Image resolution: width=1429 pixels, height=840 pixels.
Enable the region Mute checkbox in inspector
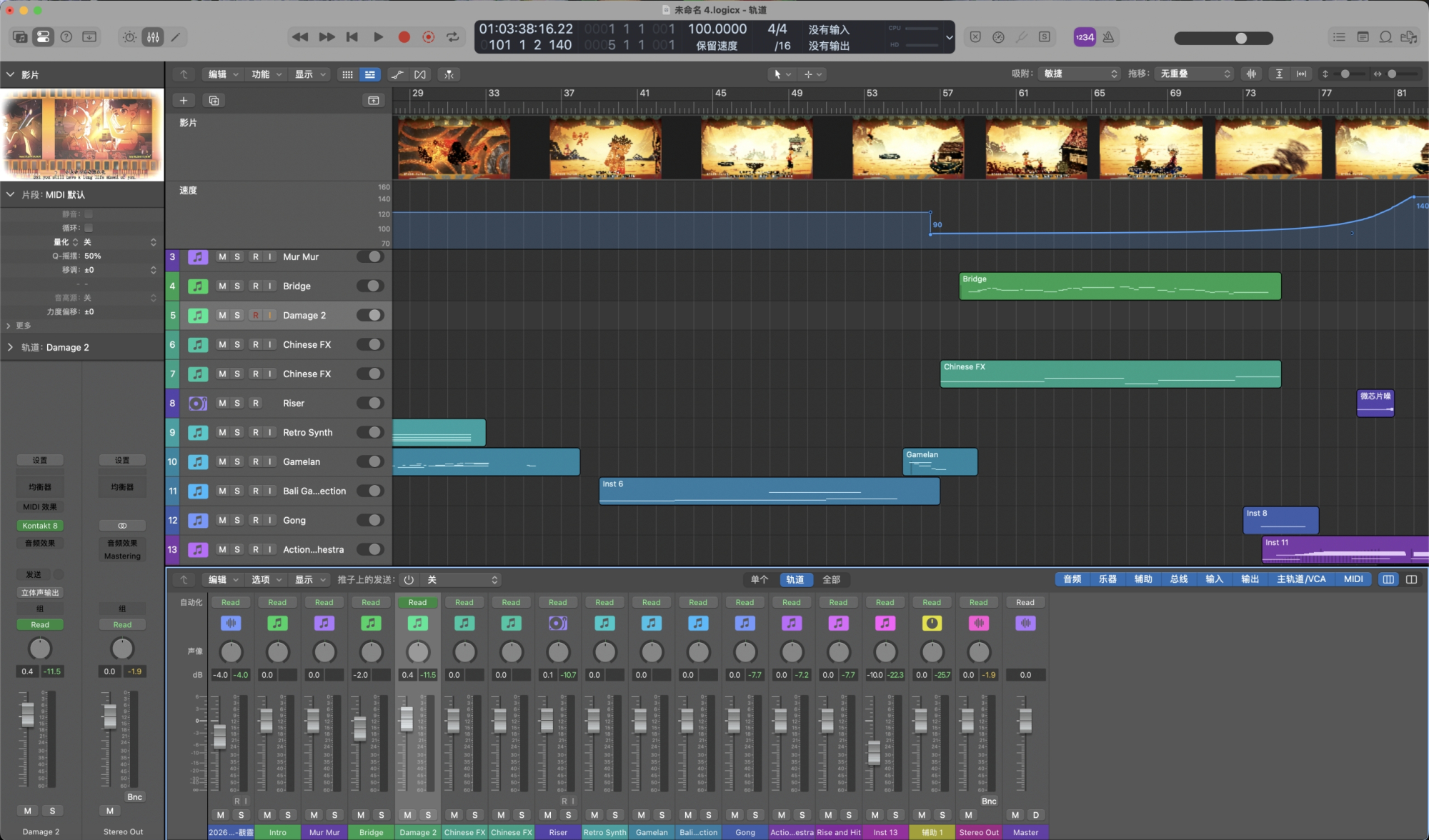(x=89, y=214)
